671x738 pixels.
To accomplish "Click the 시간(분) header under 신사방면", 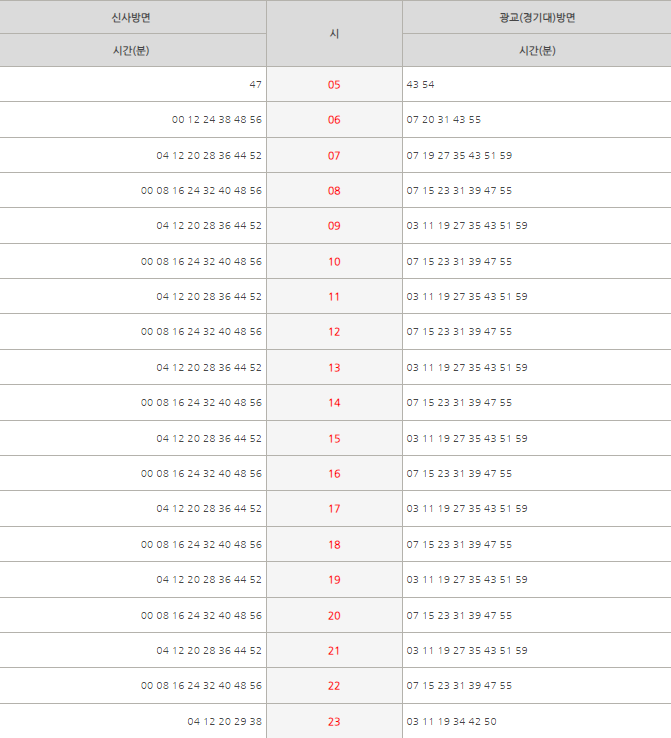I will click(131, 50).
